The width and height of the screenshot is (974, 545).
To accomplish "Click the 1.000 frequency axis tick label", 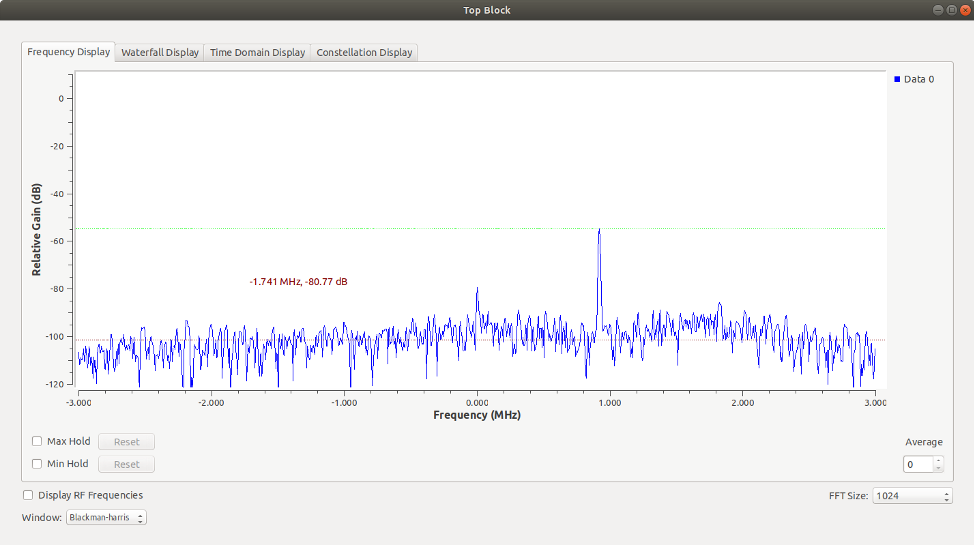I will 610,403.
